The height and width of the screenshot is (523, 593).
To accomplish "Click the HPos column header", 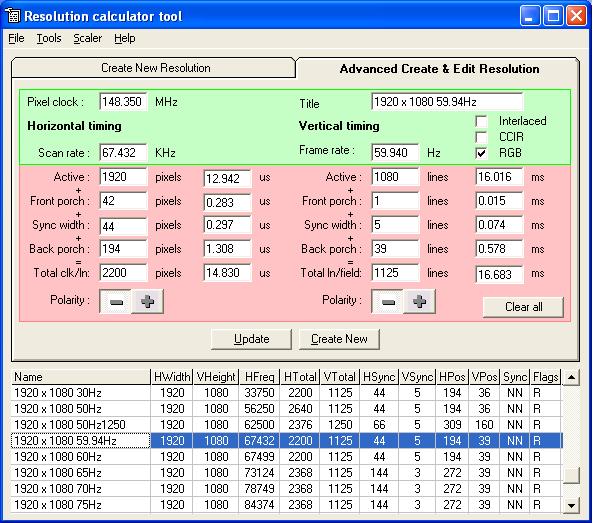I will (452, 377).
